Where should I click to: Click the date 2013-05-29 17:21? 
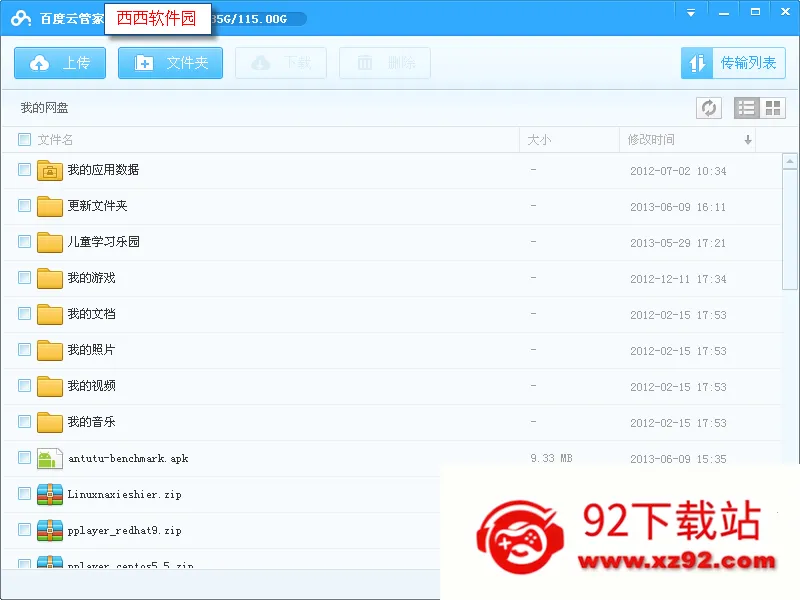(x=678, y=243)
